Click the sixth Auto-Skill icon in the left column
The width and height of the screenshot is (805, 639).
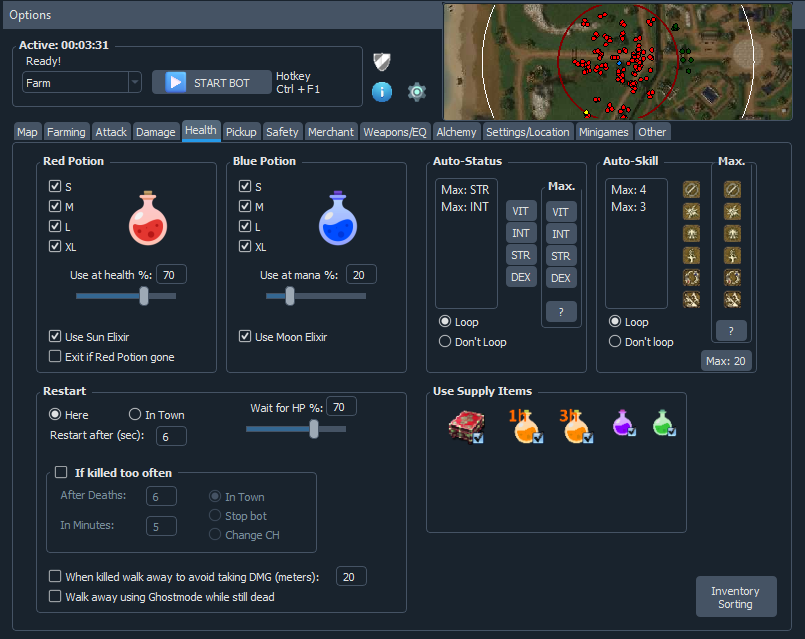point(692,300)
